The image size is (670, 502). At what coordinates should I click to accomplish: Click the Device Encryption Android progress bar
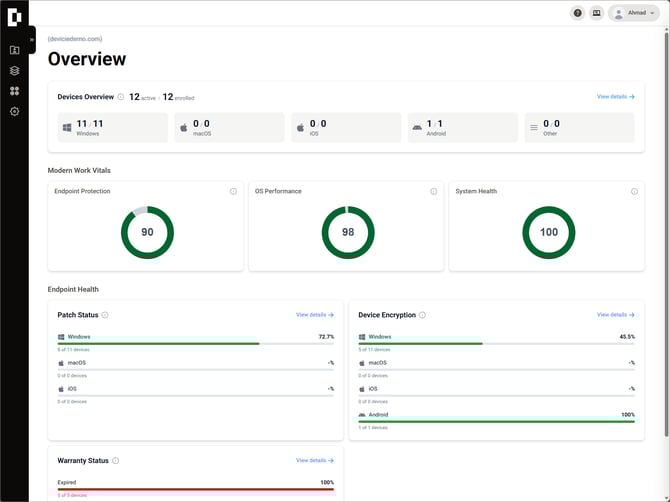[497, 422]
